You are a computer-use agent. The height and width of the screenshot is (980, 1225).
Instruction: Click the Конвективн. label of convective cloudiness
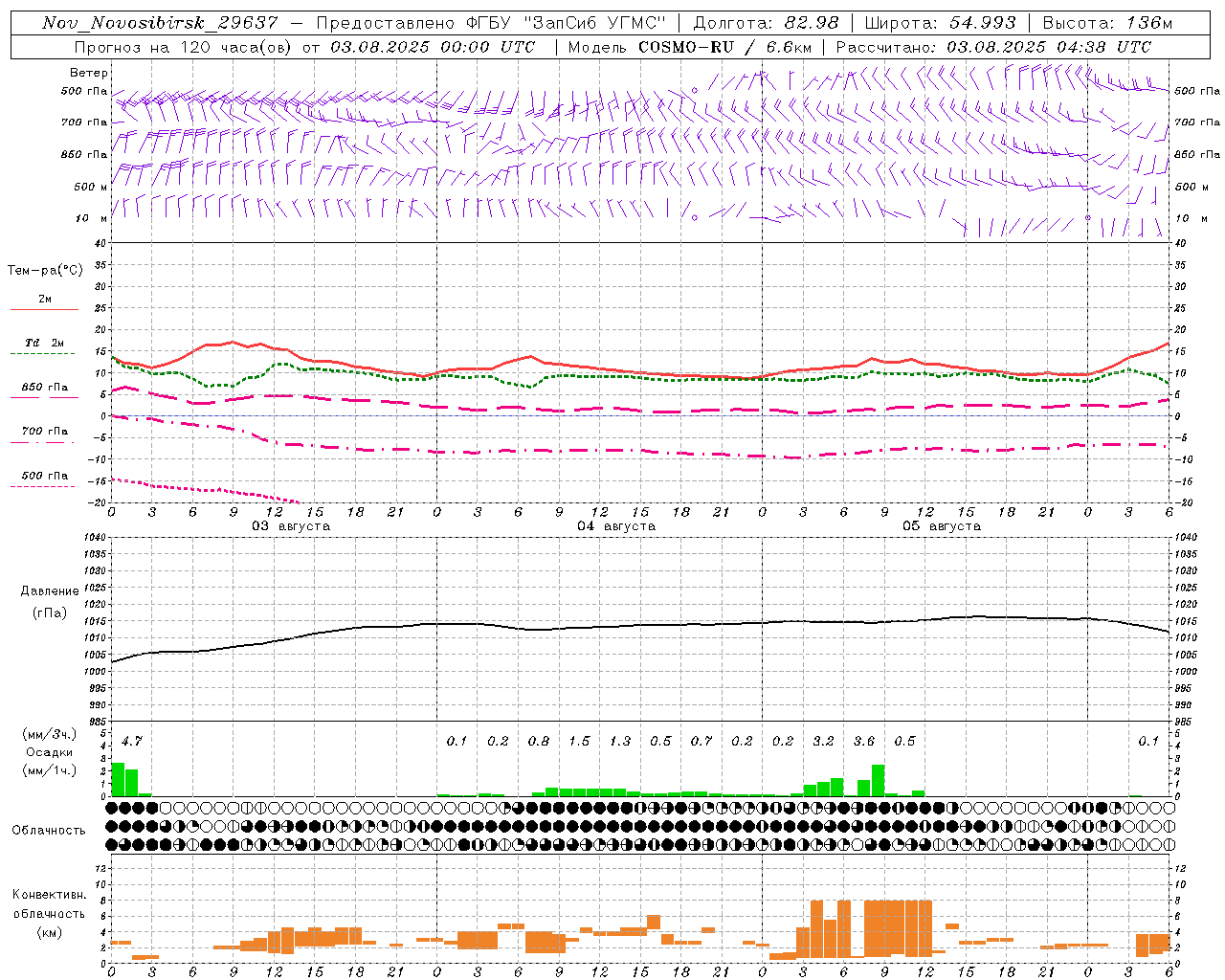point(49,895)
